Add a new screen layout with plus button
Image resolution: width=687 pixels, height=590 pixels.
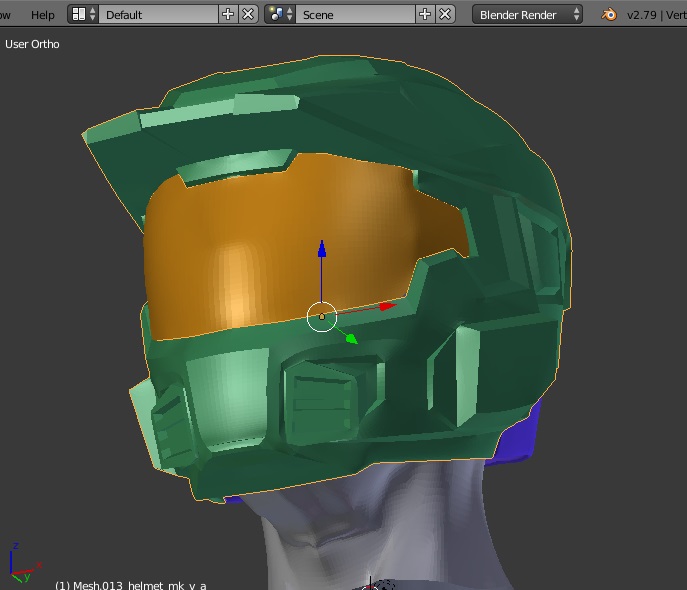228,14
